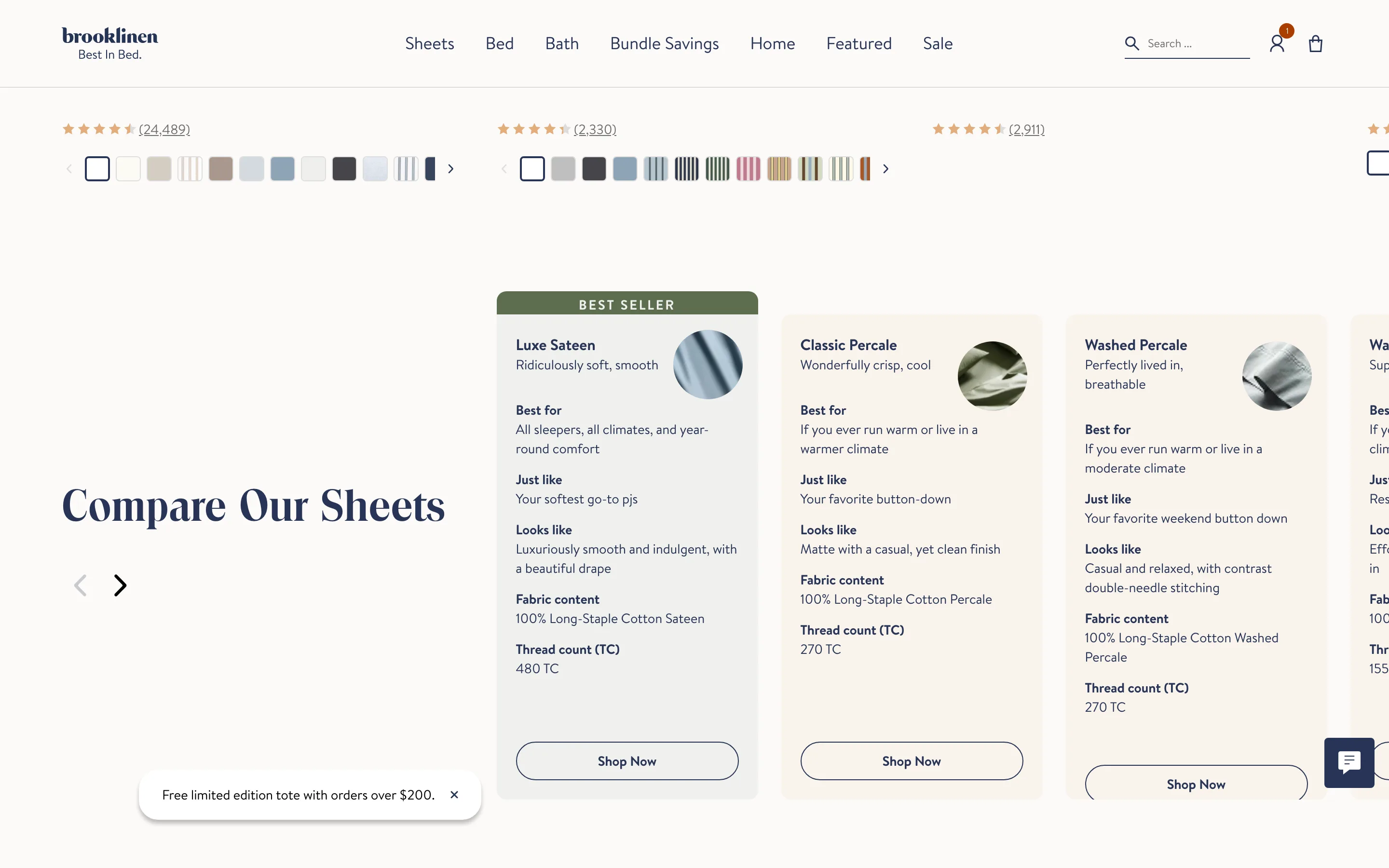Go to next Compare Our Sheets slide
This screenshot has height=868, width=1389.
tap(120, 585)
